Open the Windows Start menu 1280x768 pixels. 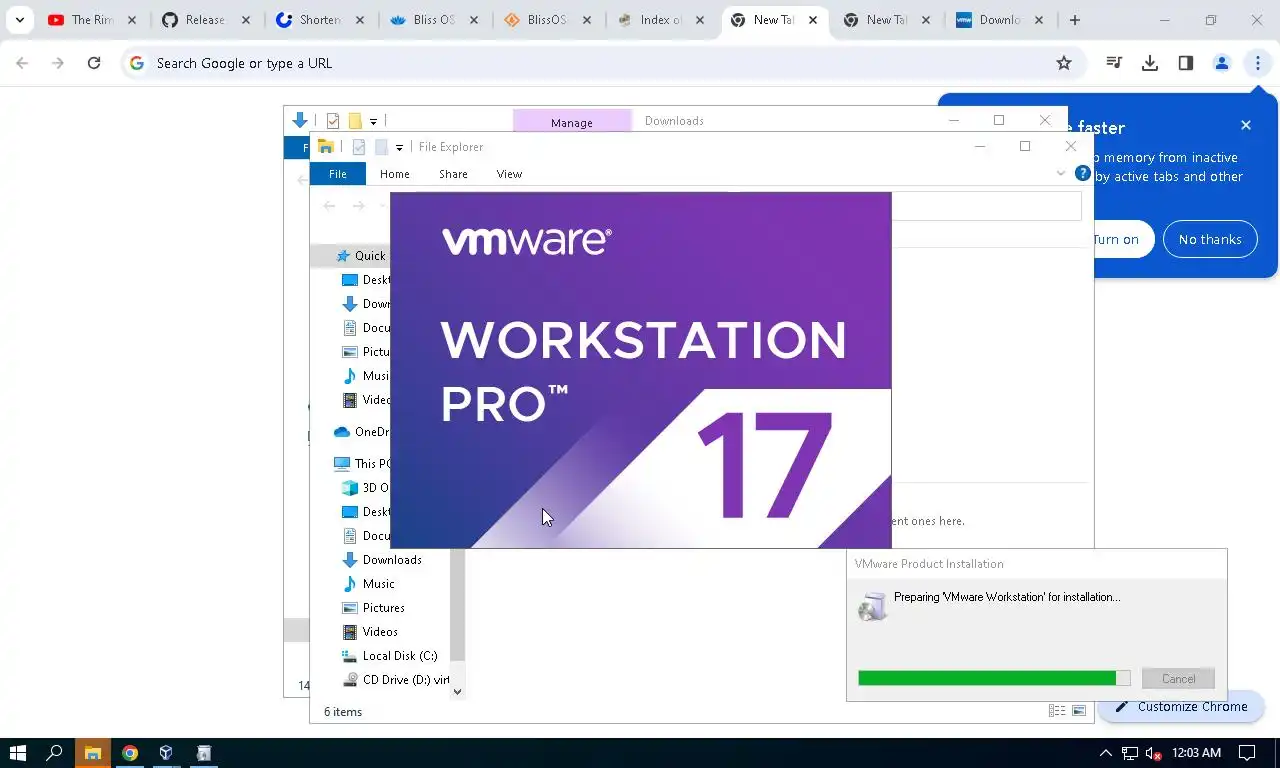click(18, 753)
